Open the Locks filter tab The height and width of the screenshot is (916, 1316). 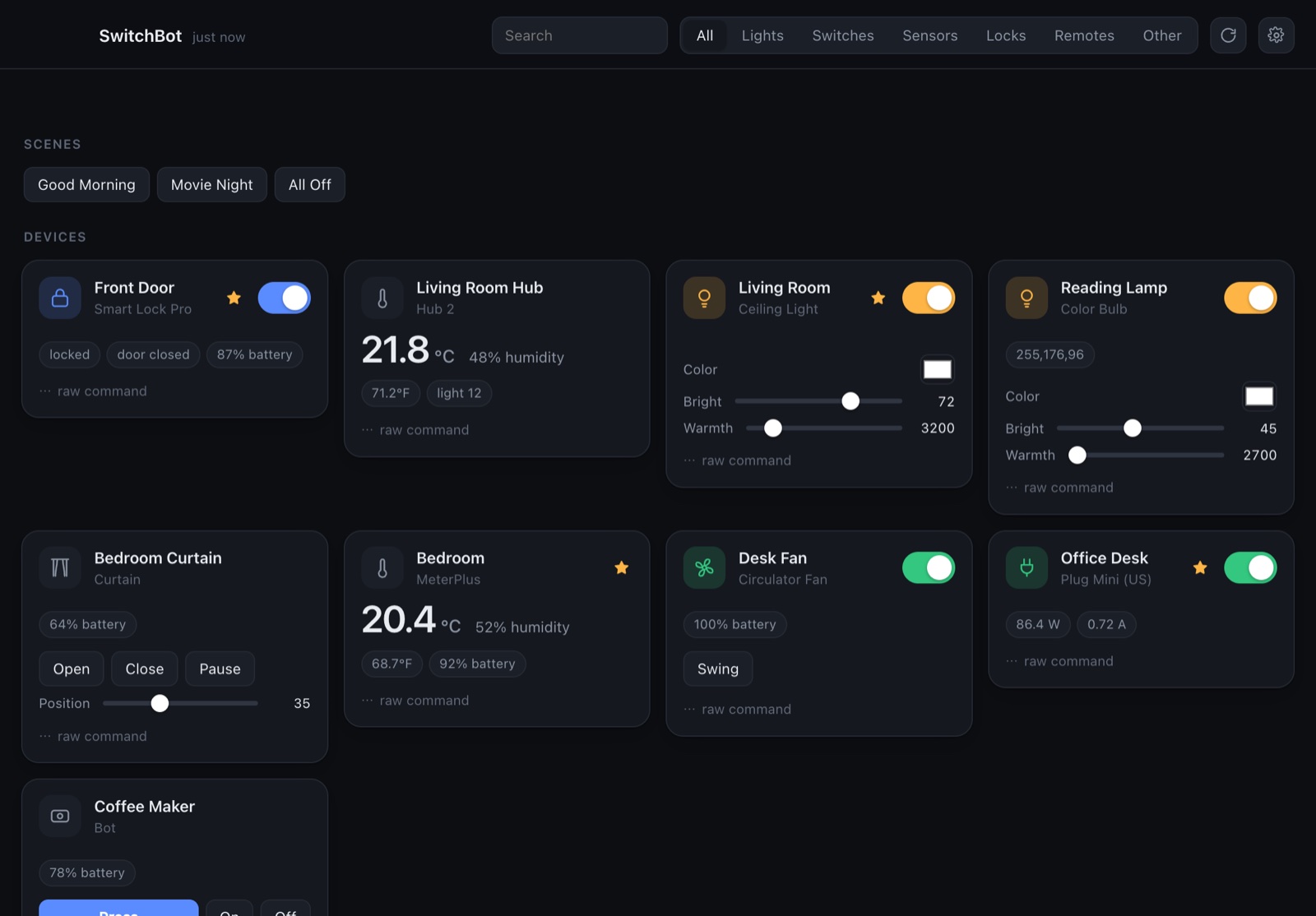coord(1006,35)
